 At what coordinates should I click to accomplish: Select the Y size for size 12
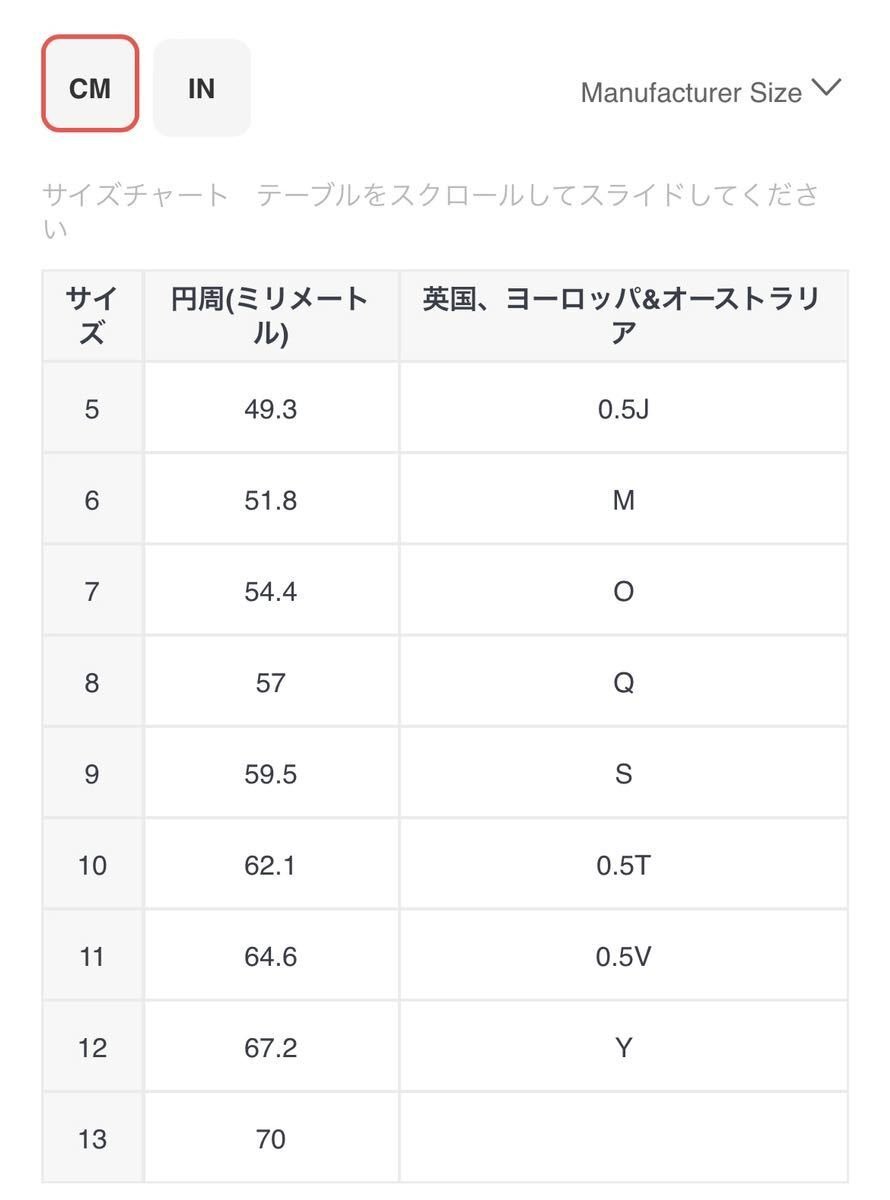623,1047
